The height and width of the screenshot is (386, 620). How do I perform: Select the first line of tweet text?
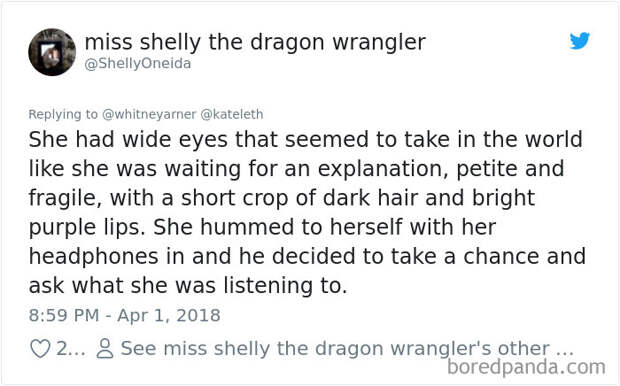pos(306,139)
